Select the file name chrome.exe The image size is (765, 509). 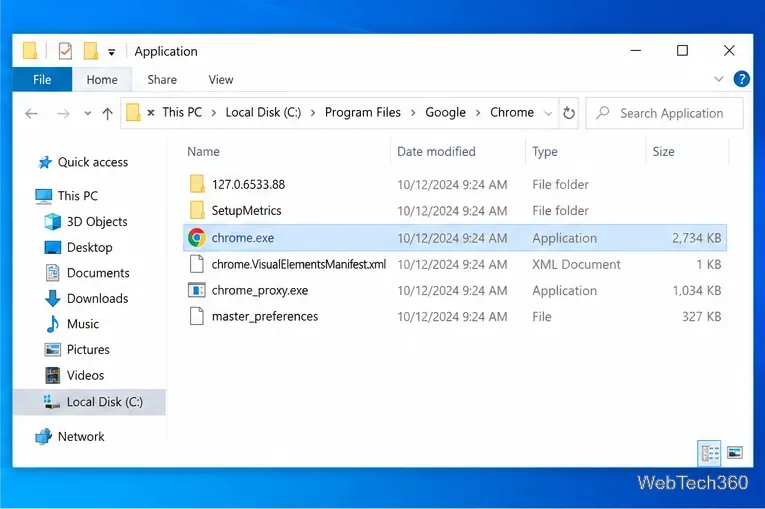pos(243,238)
